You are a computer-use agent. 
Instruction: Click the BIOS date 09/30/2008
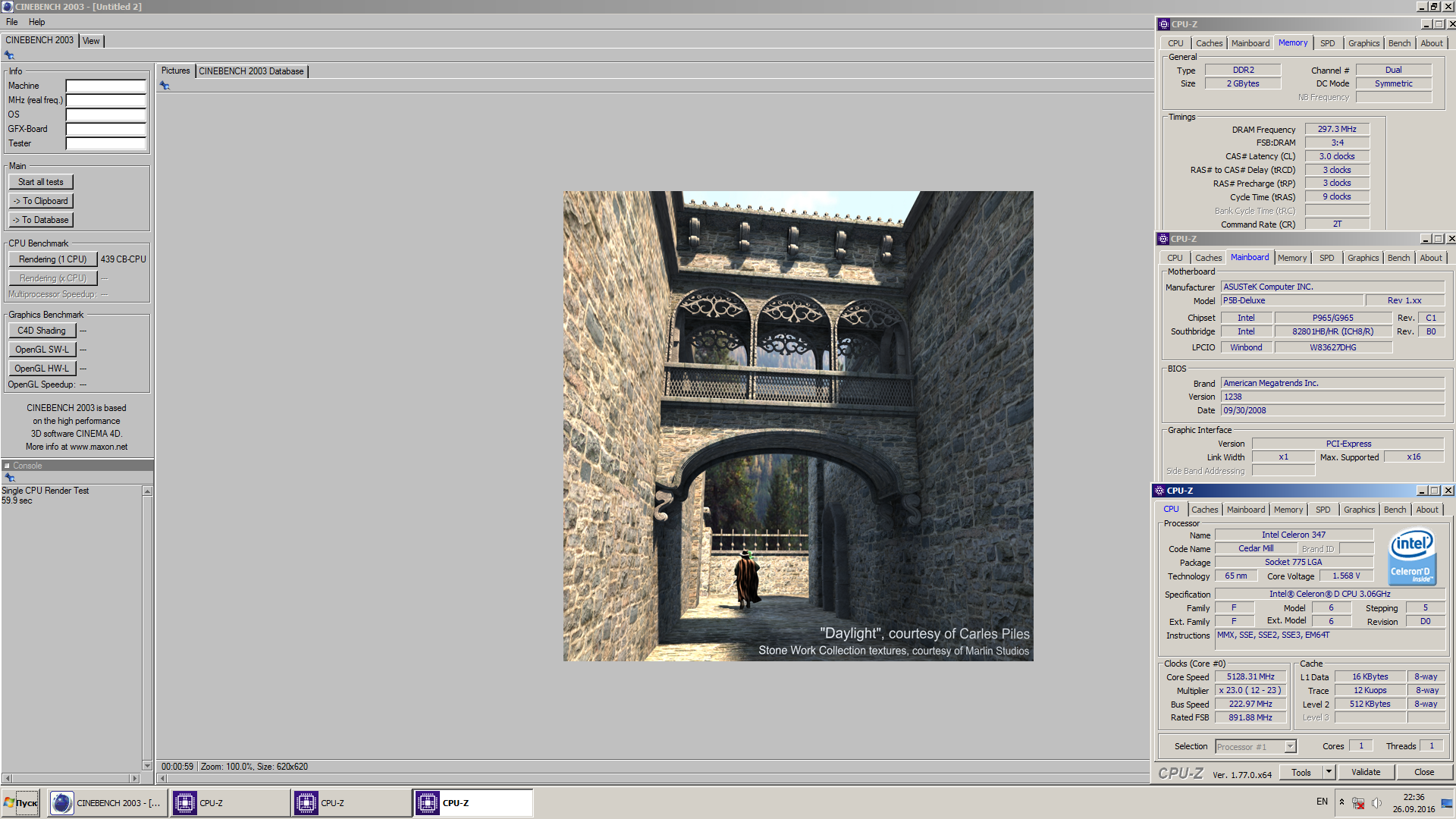[1332, 410]
